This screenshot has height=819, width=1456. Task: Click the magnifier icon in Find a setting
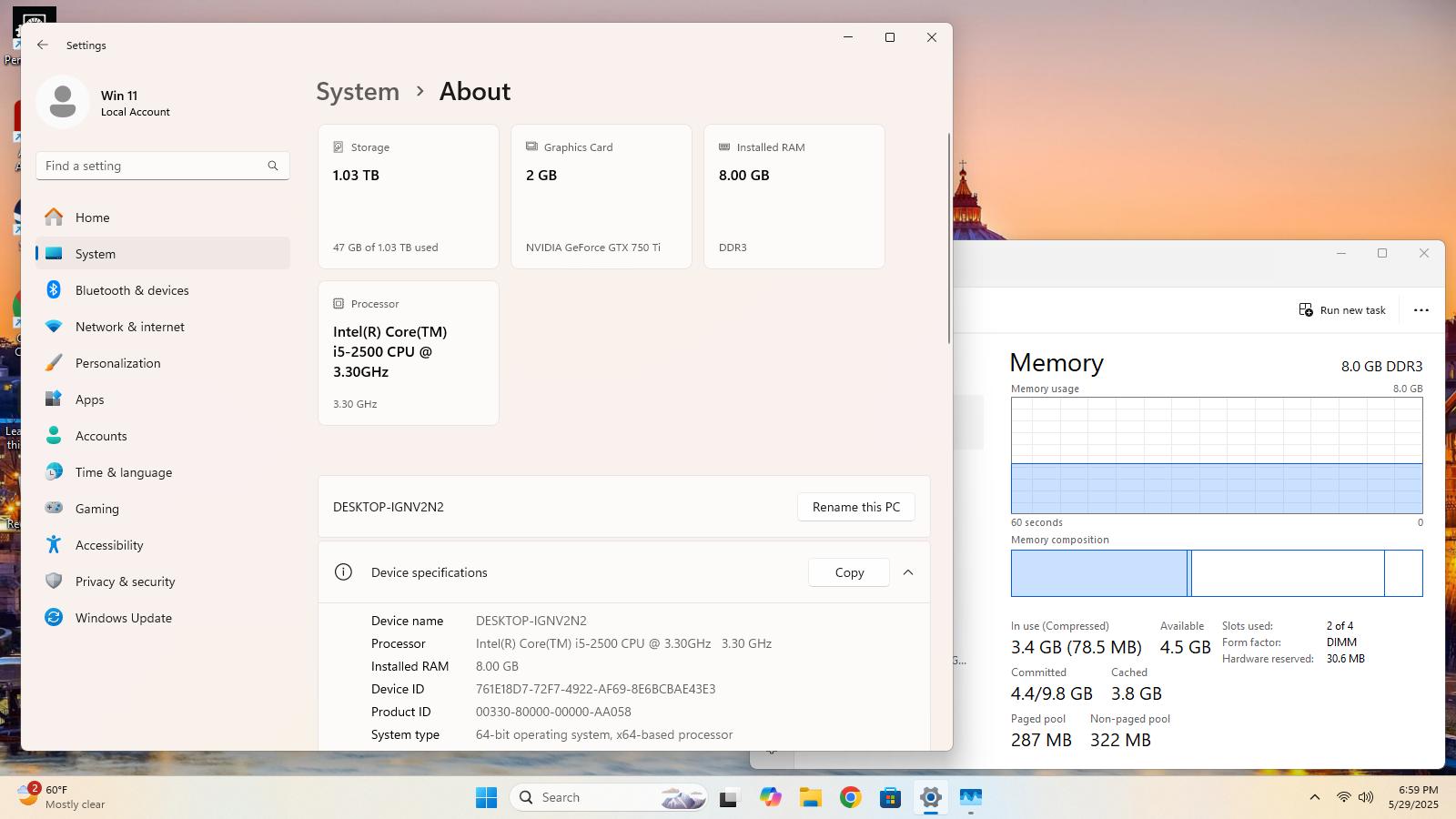coord(273,166)
